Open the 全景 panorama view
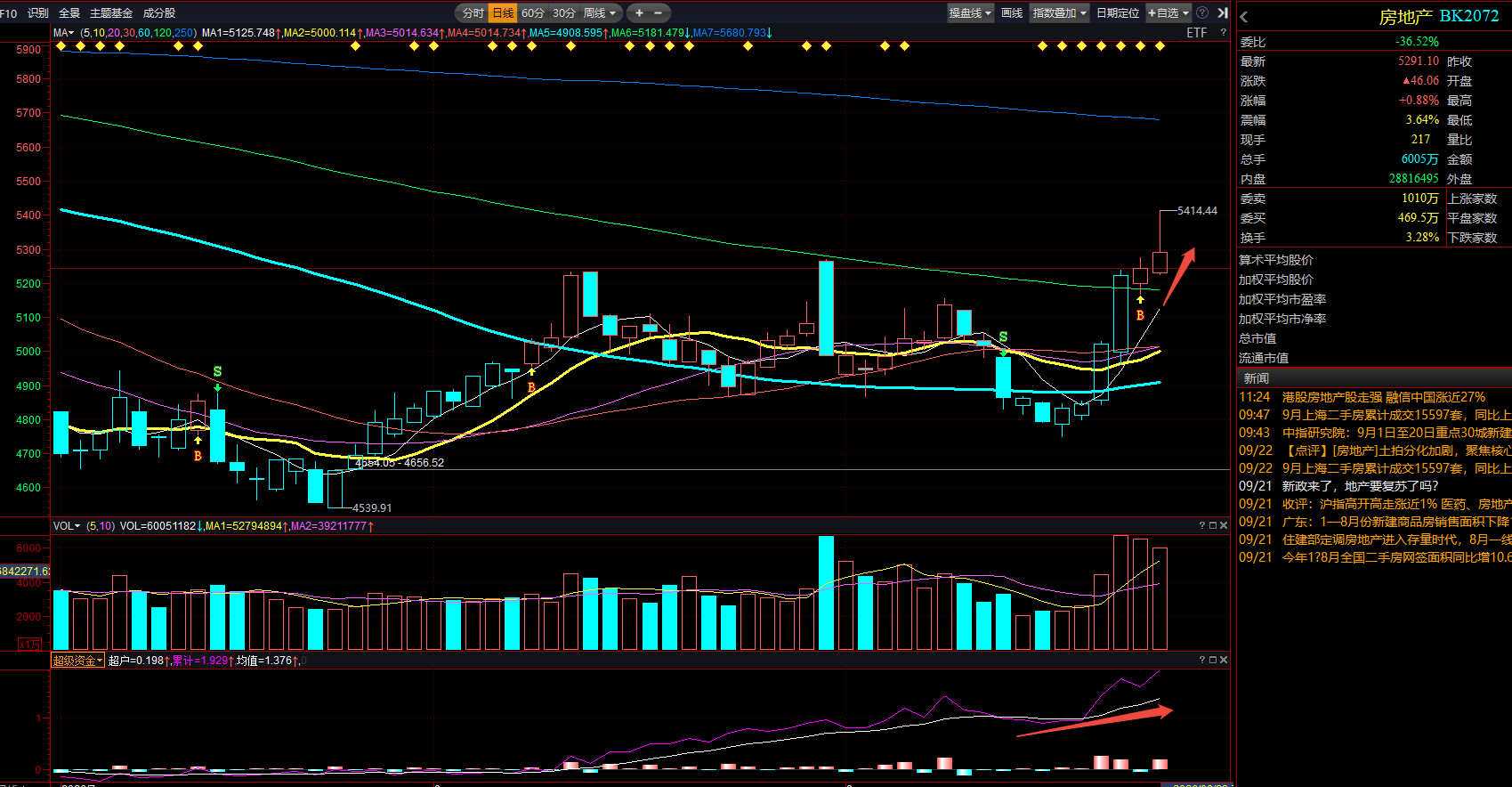Screen dimensions: 1512x787 click(x=69, y=13)
